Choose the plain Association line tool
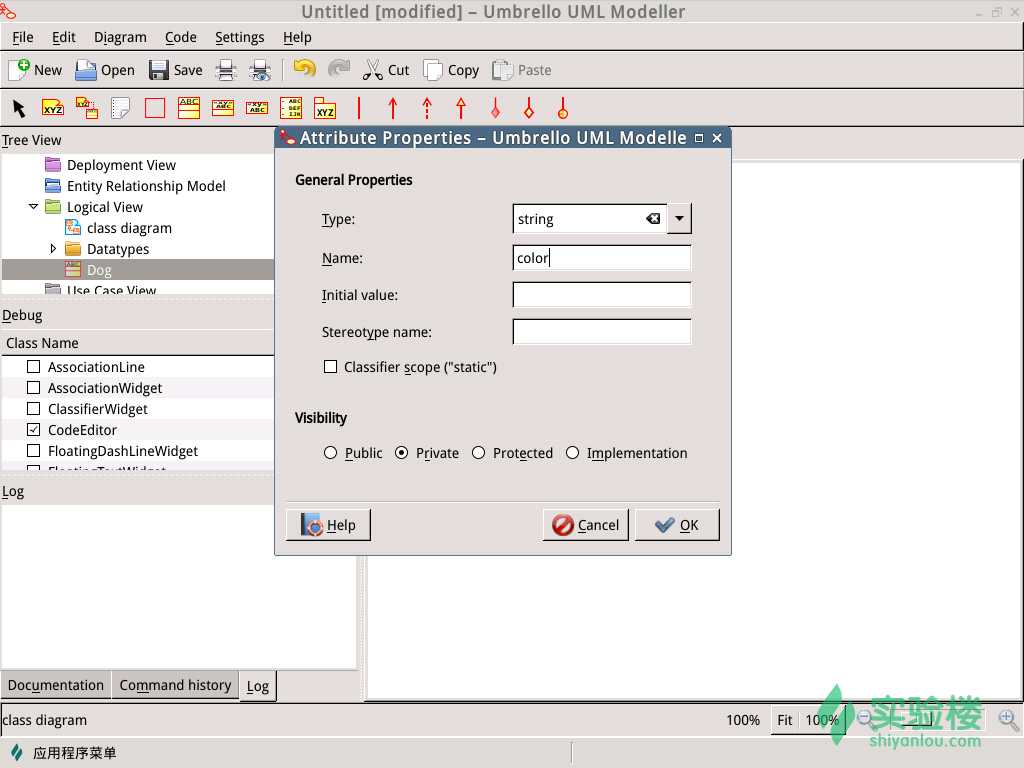The image size is (1024, 768). (359, 108)
